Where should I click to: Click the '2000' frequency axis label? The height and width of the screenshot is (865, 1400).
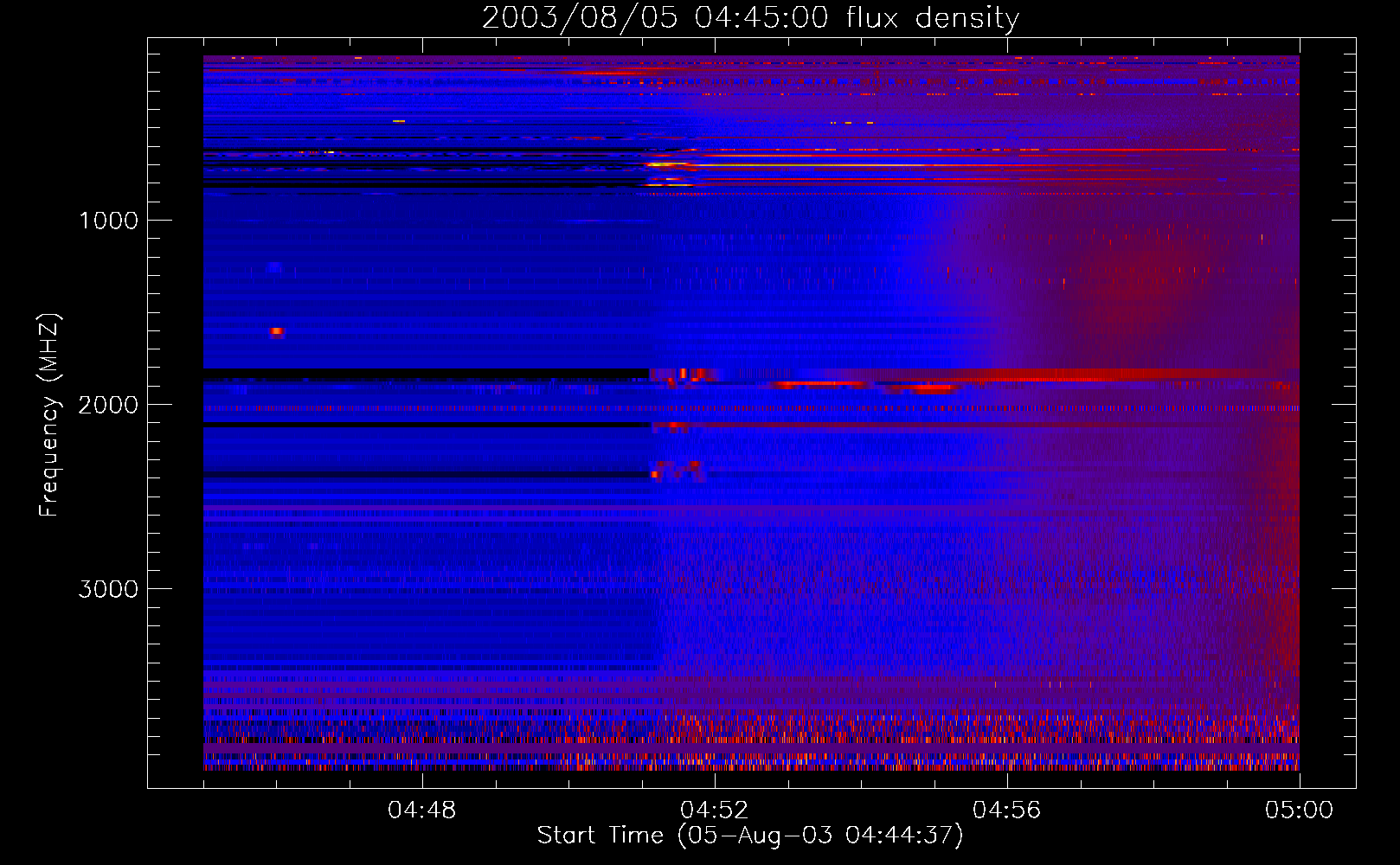click(x=108, y=405)
